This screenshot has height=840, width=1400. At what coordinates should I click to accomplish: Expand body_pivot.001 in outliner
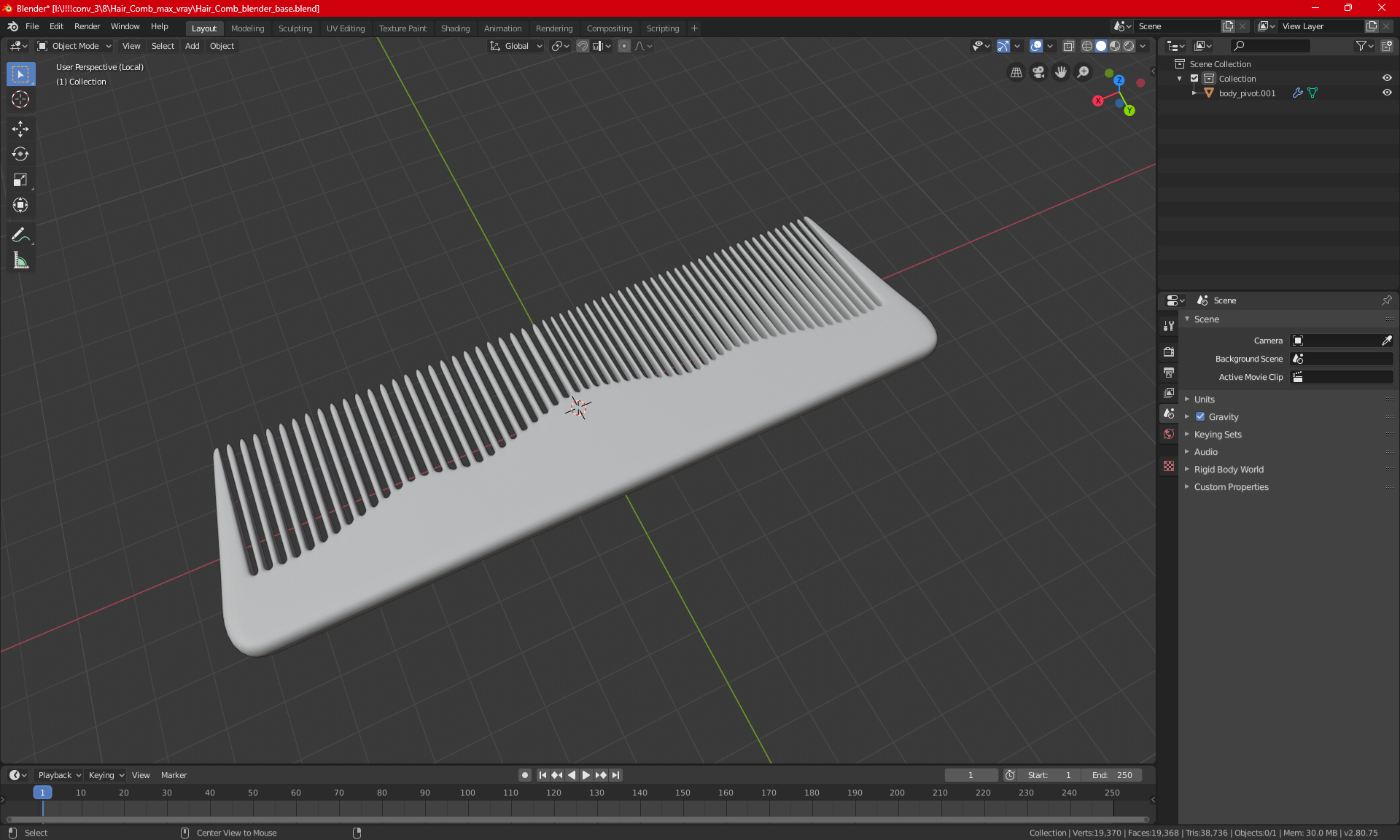click(1194, 93)
